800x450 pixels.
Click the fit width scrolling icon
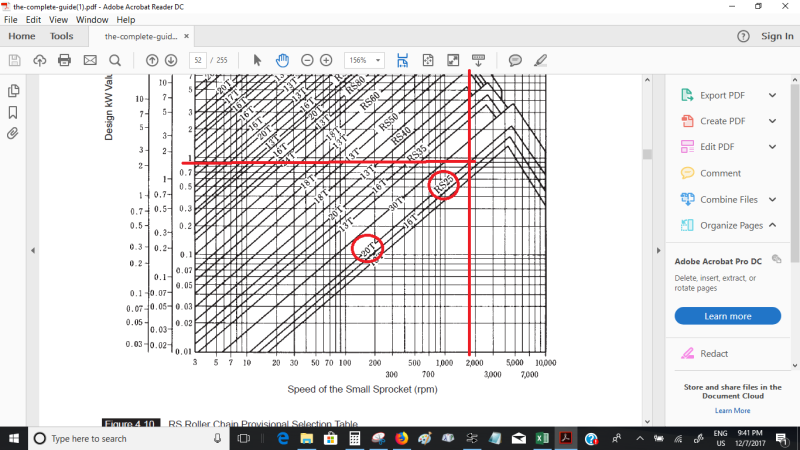click(403, 60)
